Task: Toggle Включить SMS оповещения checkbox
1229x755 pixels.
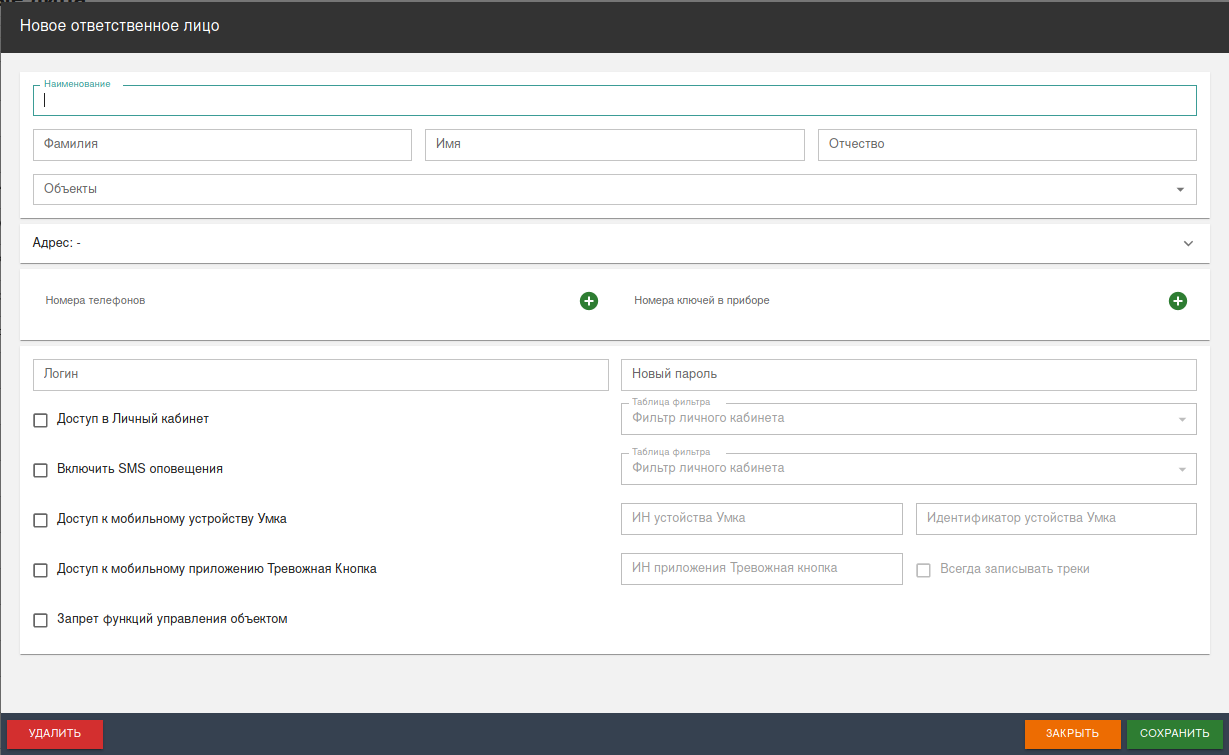Action: (41, 470)
